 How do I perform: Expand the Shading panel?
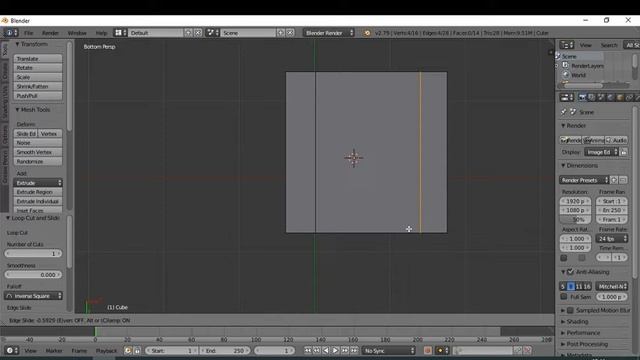(x=575, y=322)
